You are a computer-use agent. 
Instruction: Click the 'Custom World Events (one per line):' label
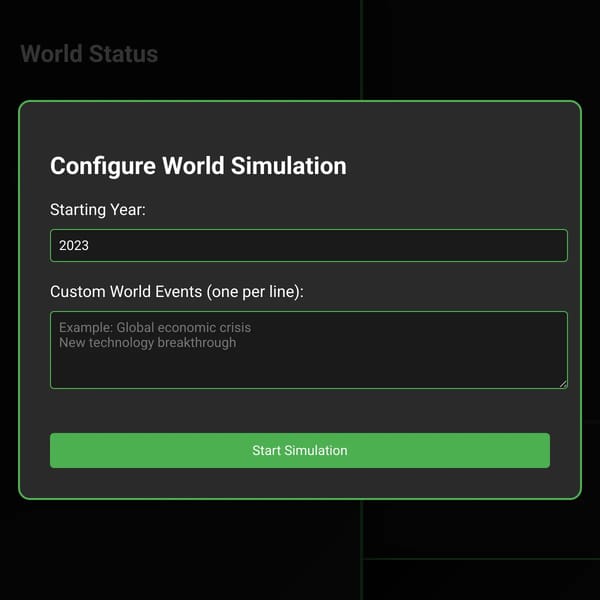click(x=176, y=292)
